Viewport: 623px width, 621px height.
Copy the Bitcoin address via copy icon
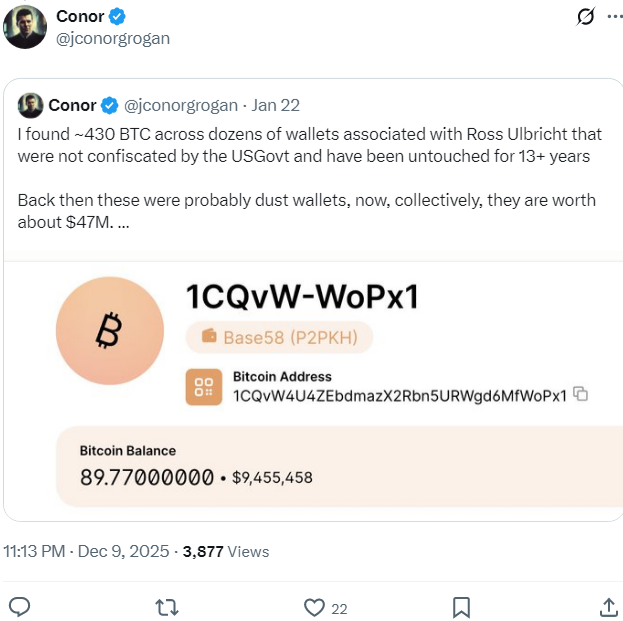[581, 395]
